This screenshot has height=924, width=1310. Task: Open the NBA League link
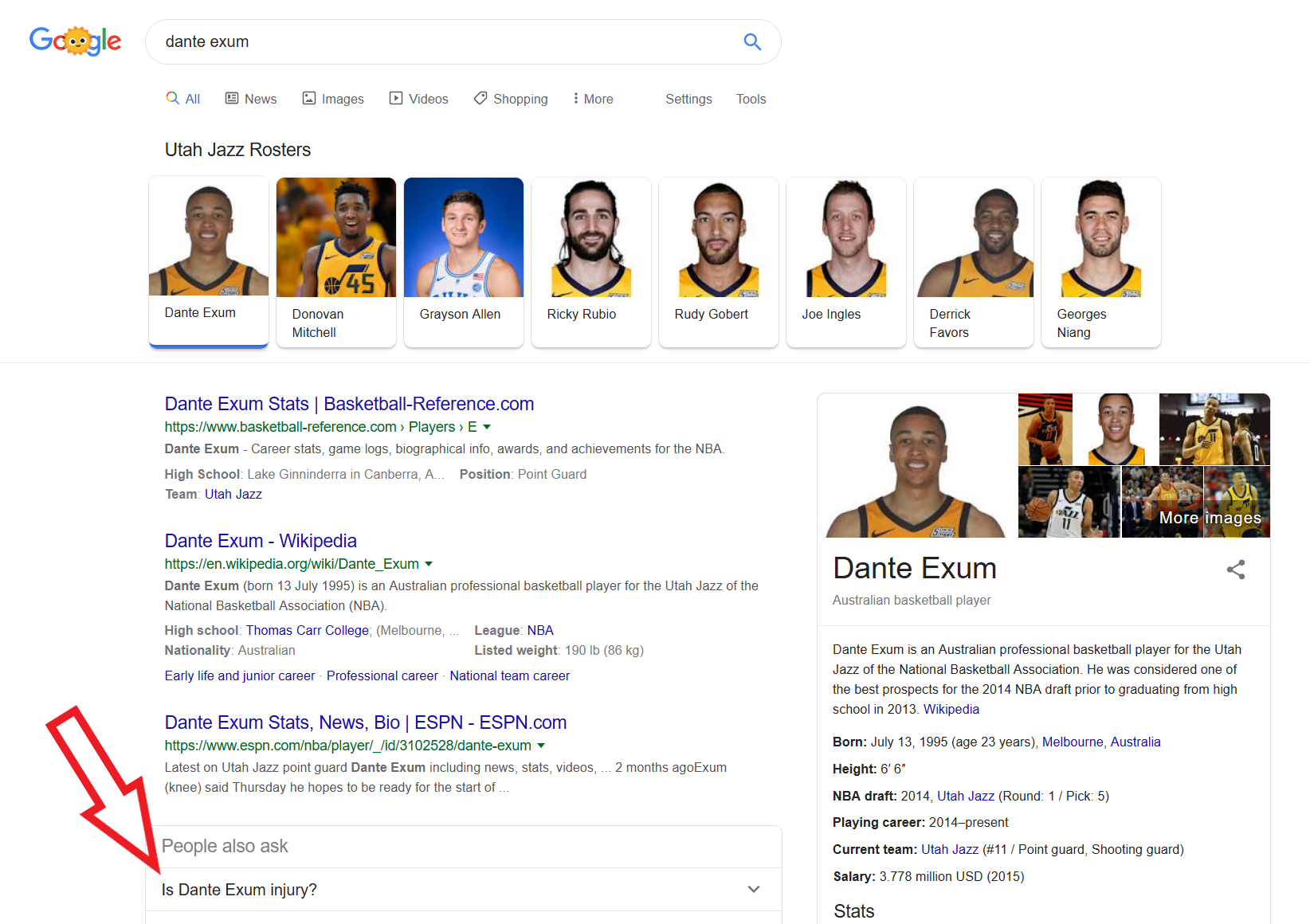click(540, 630)
